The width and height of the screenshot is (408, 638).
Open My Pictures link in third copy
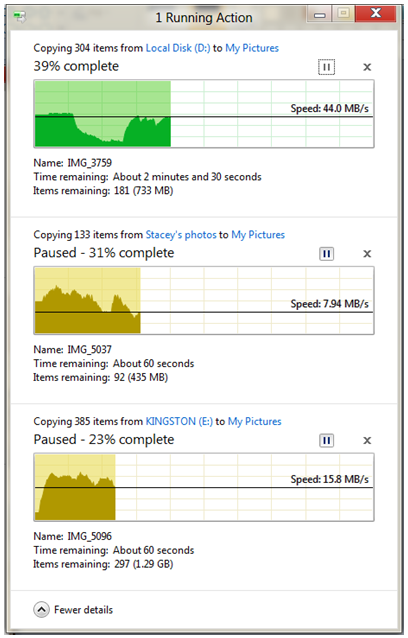(255, 421)
